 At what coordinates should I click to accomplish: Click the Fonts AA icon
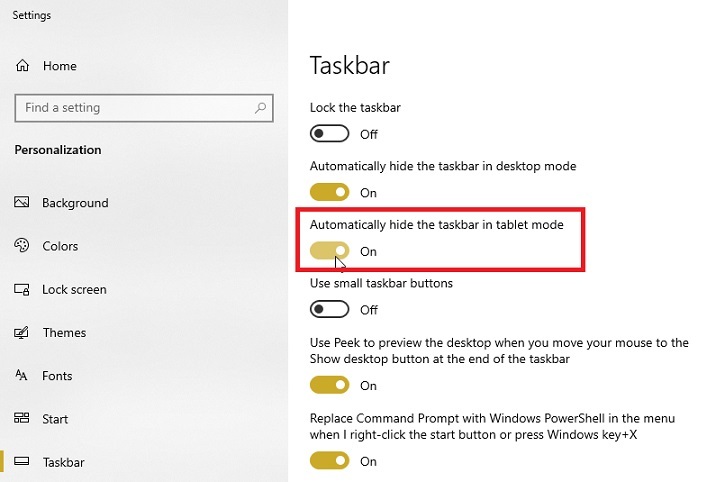click(21, 375)
